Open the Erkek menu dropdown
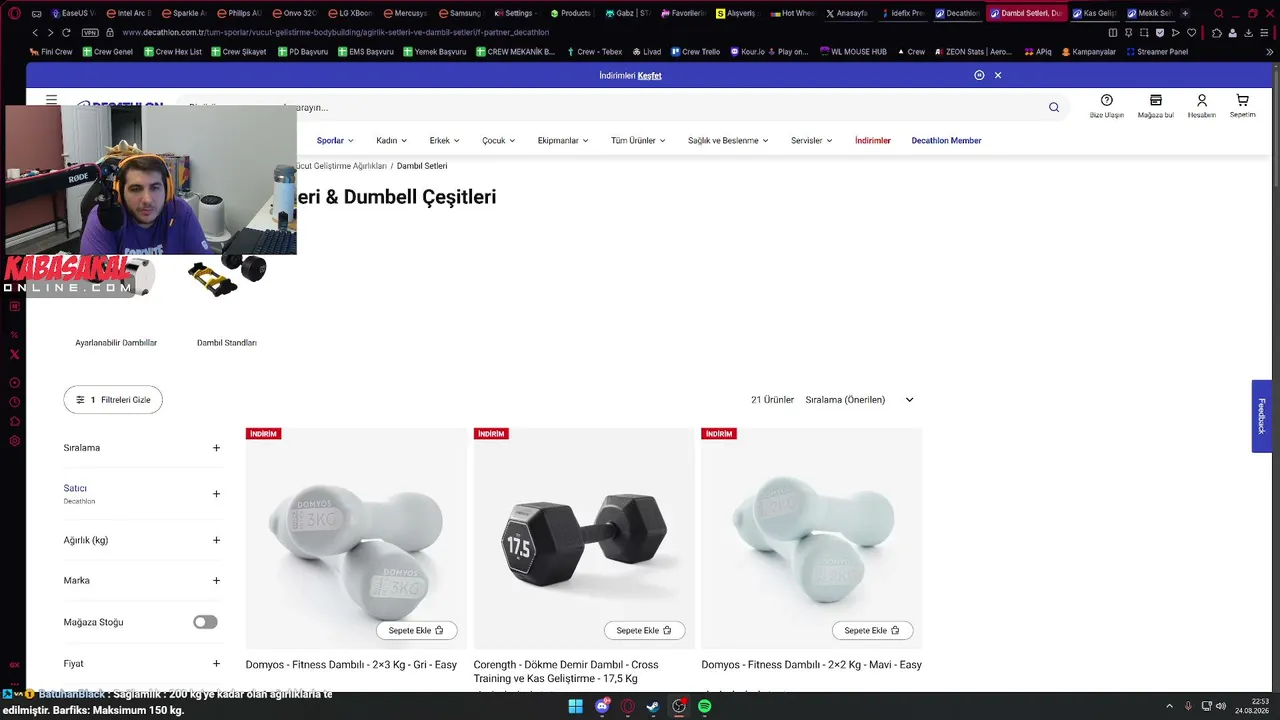 tap(444, 141)
